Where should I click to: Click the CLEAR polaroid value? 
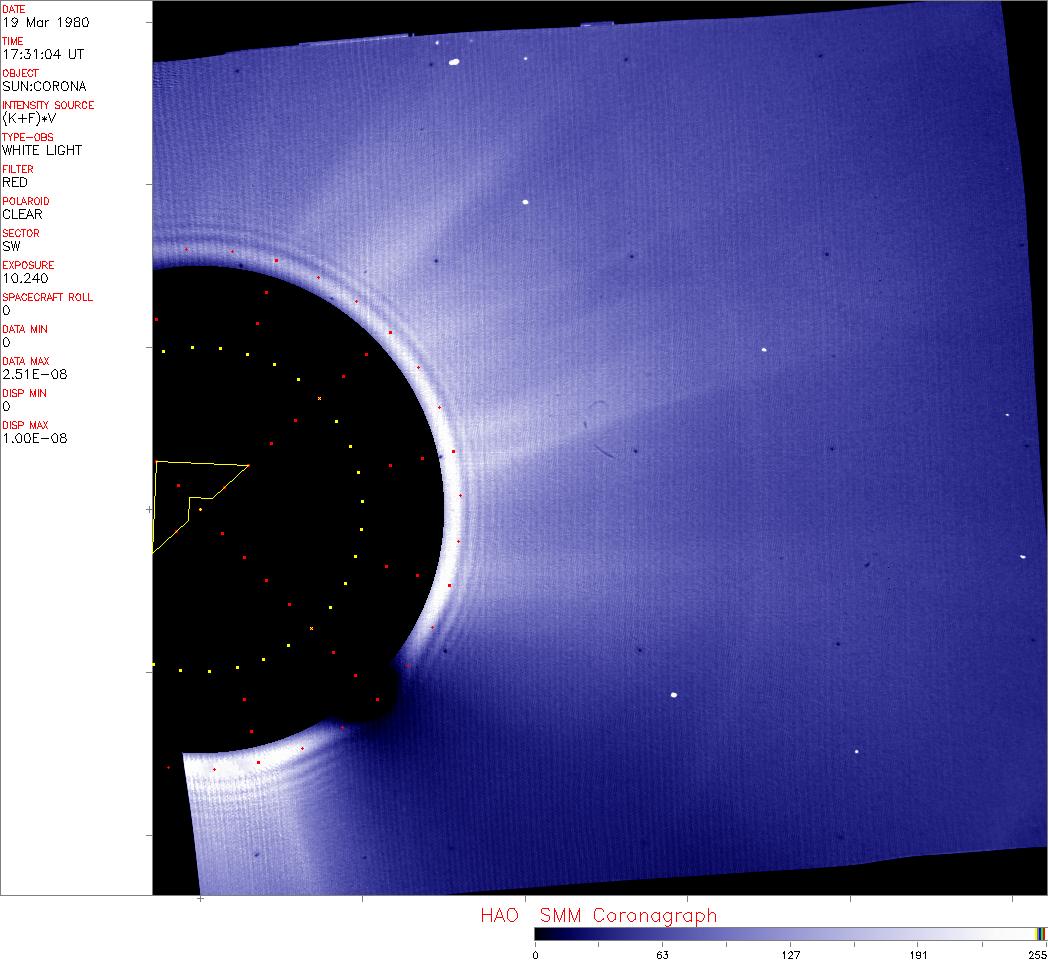click(23, 214)
